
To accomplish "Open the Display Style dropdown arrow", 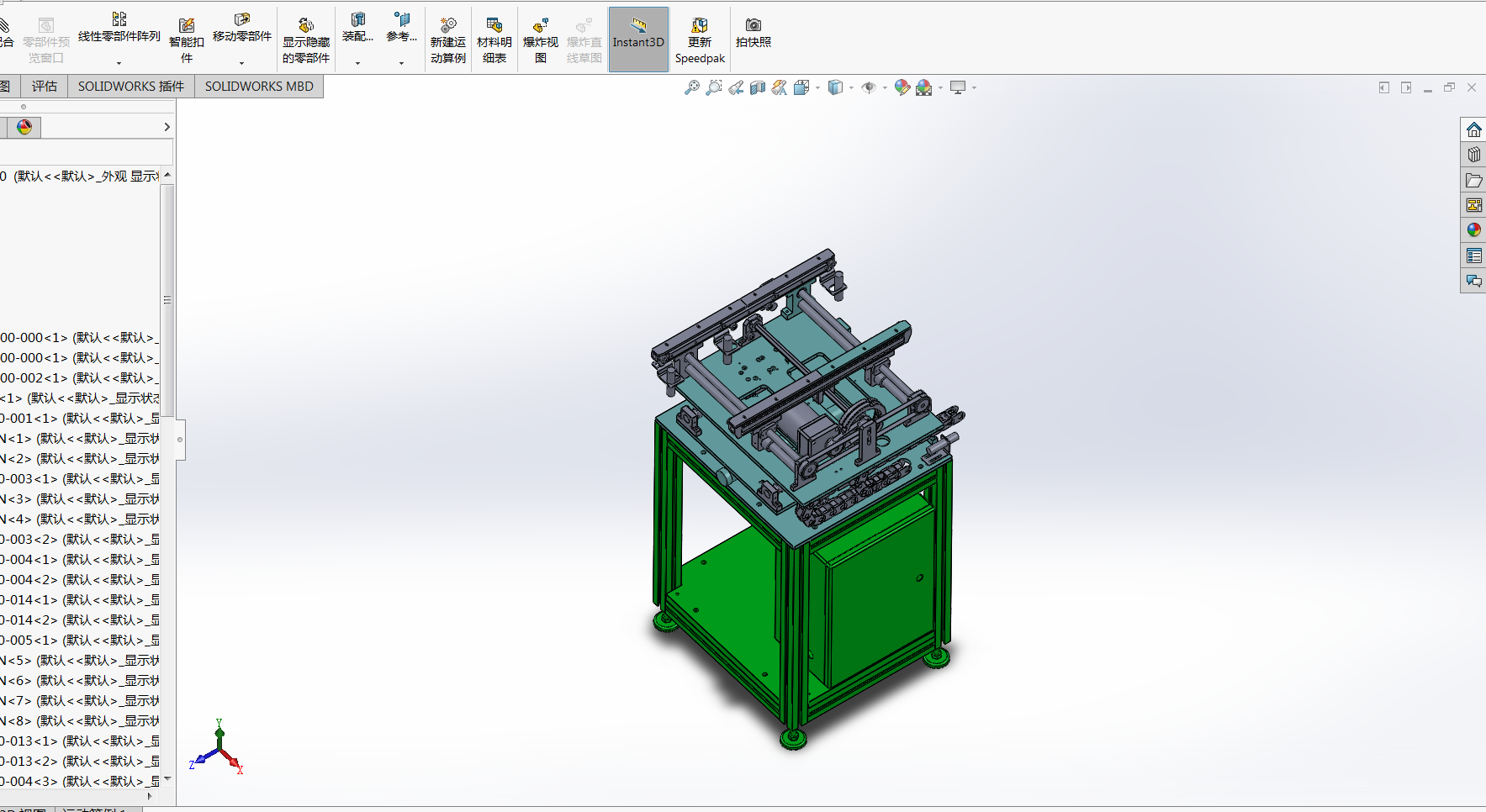I will [851, 87].
